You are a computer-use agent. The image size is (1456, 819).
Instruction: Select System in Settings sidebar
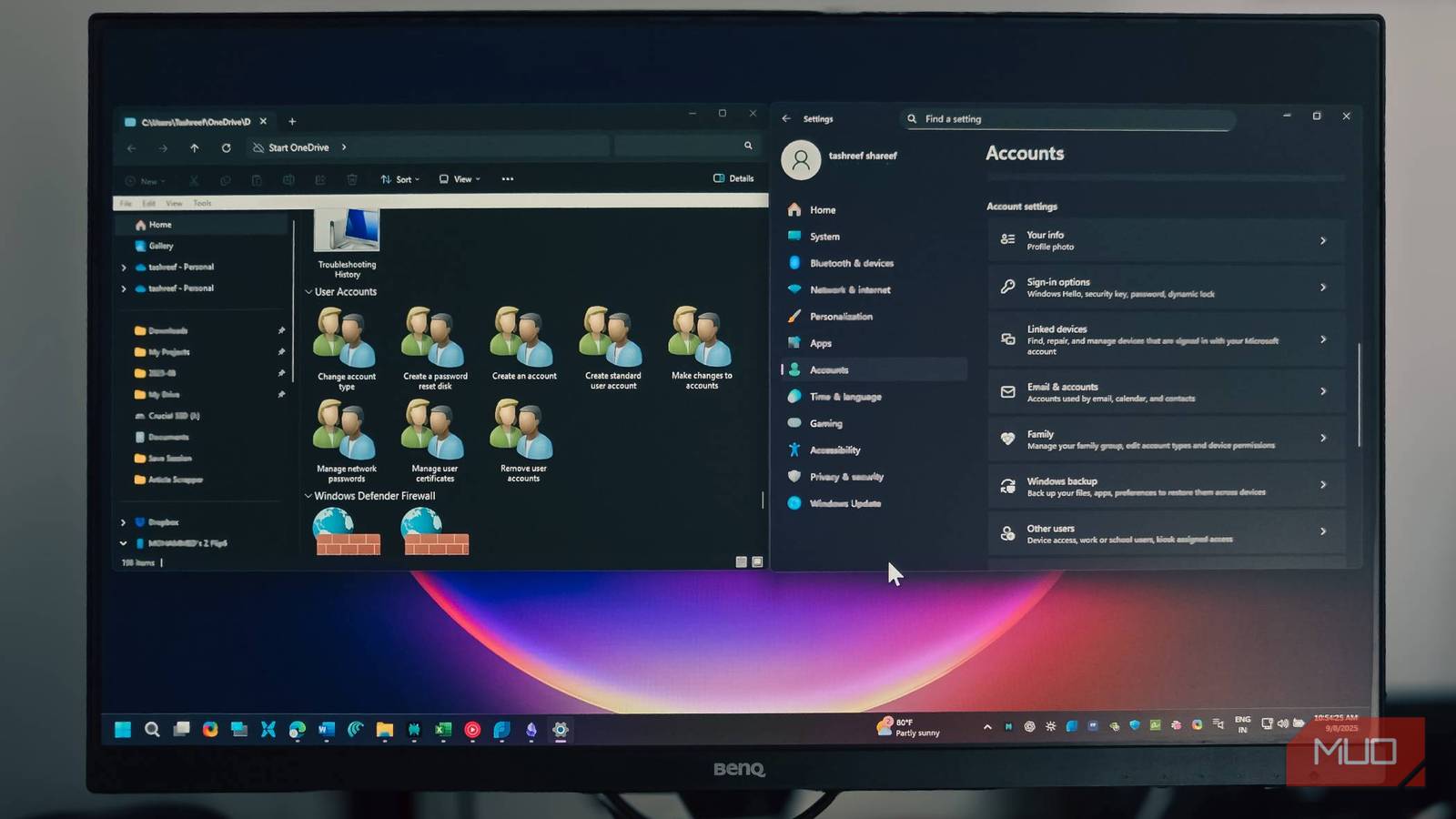click(x=874, y=237)
